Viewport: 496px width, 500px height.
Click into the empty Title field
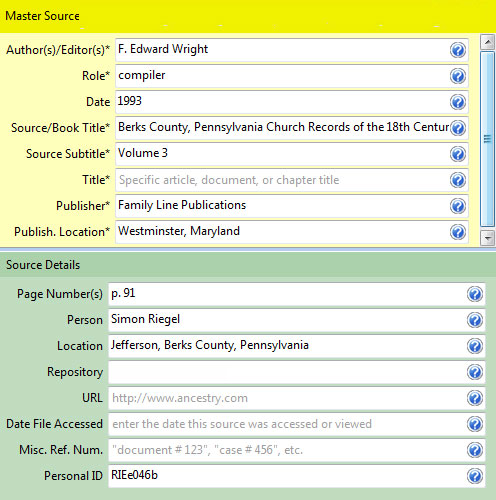[x=292, y=180]
